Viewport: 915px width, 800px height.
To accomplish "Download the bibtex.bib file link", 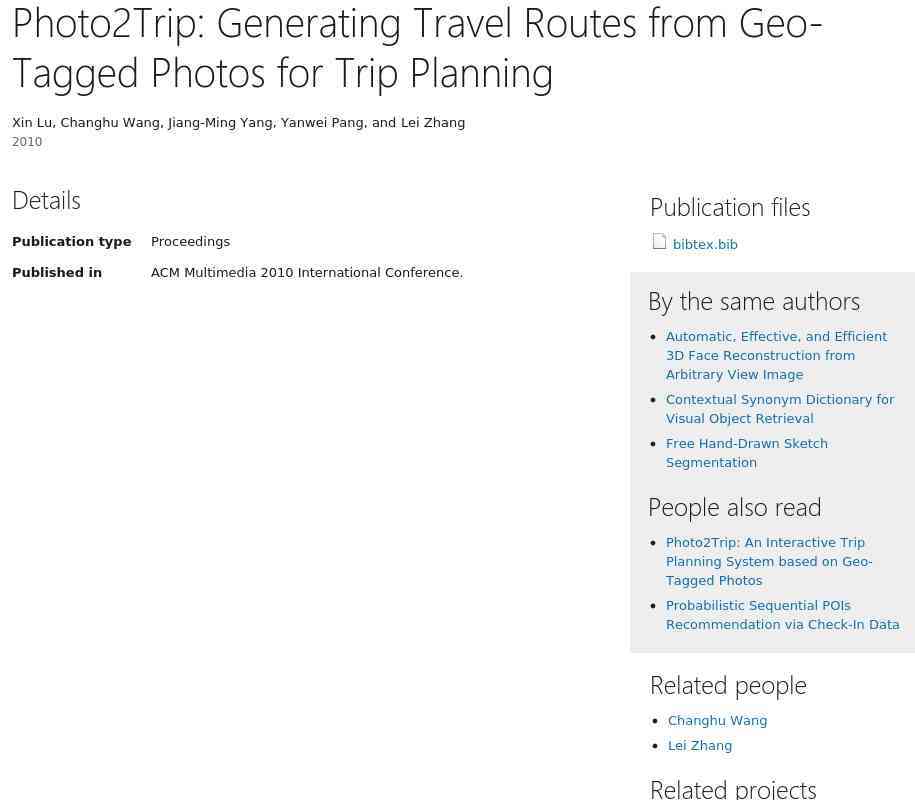I will click(705, 245).
